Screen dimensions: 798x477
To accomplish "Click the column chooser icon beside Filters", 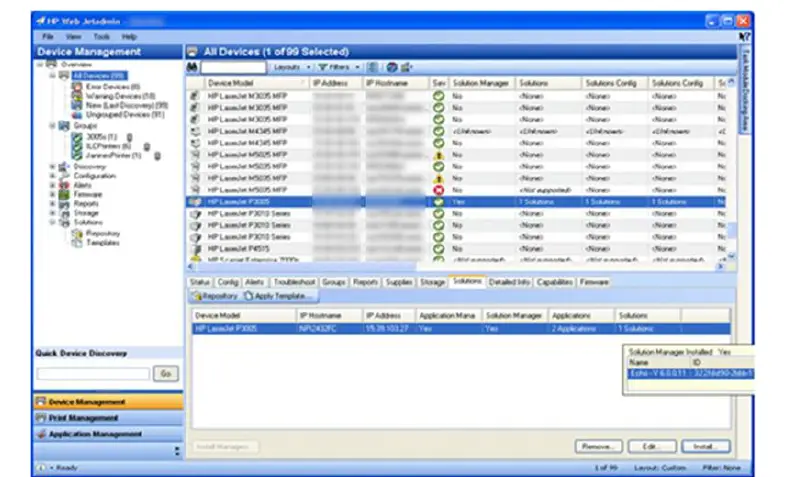I will tap(373, 67).
